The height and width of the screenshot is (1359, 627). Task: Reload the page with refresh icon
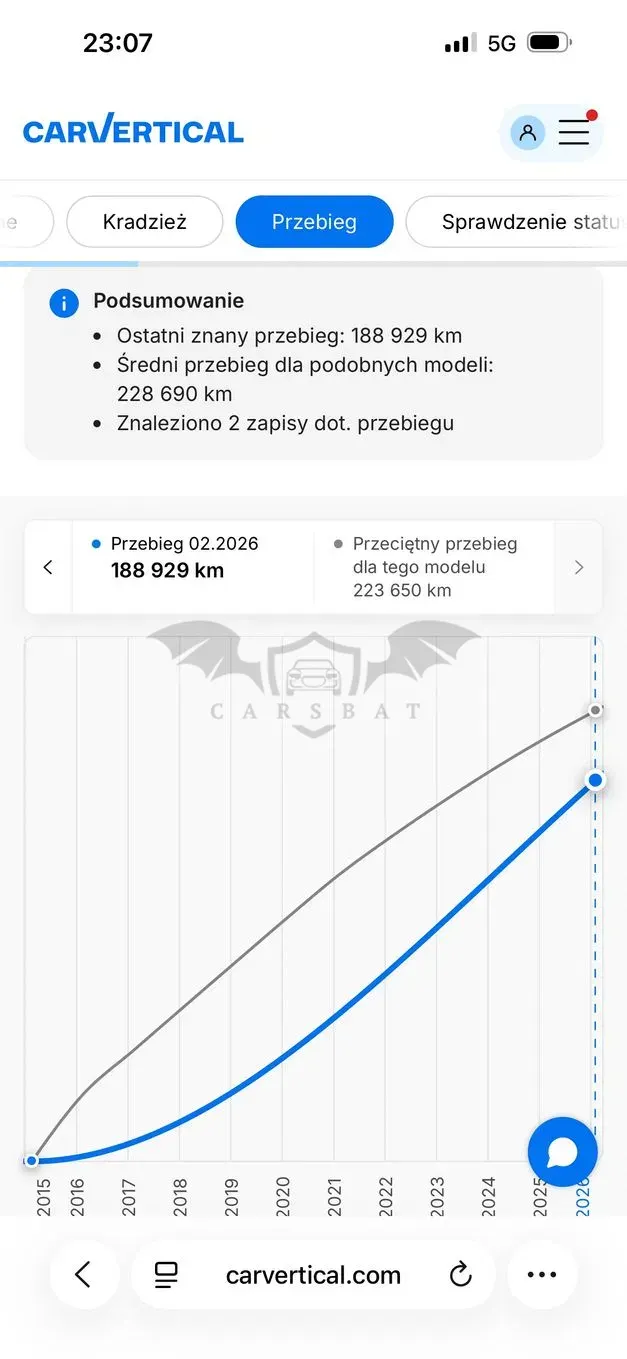click(x=460, y=1275)
